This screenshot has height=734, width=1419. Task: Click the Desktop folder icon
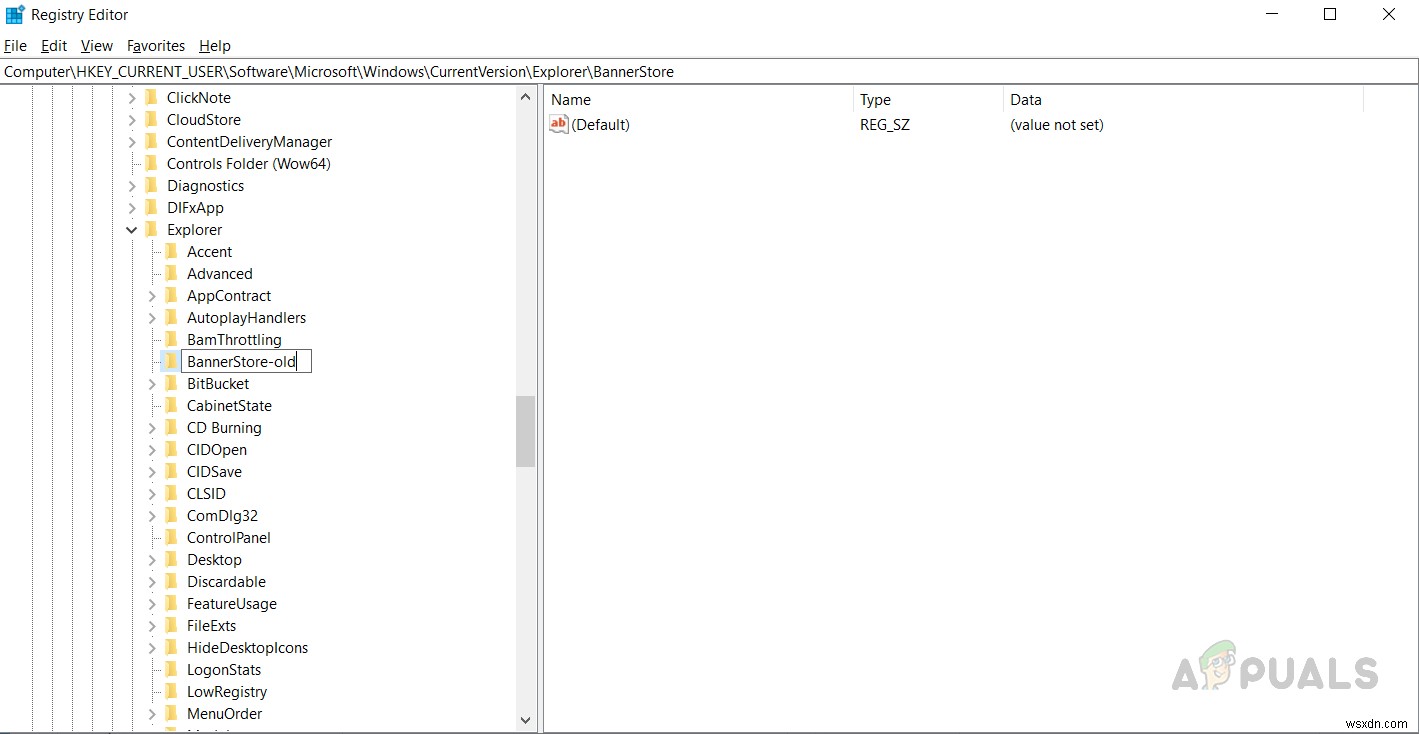pyautogui.click(x=171, y=560)
